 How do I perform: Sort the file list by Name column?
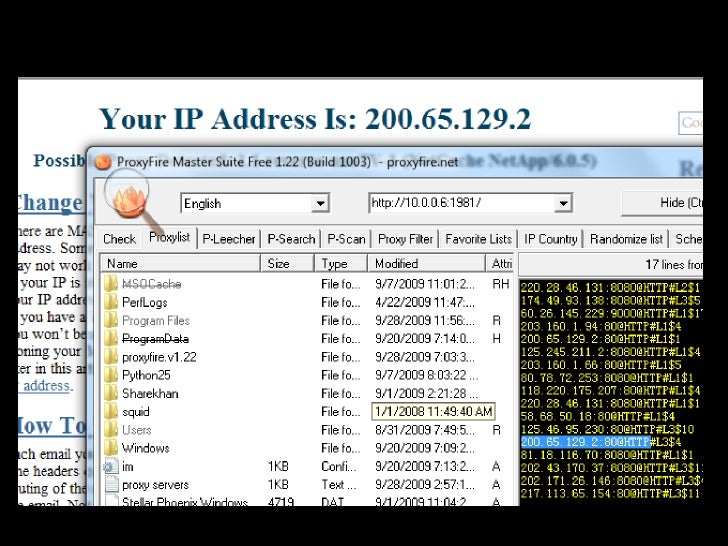click(x=180, y=263)
